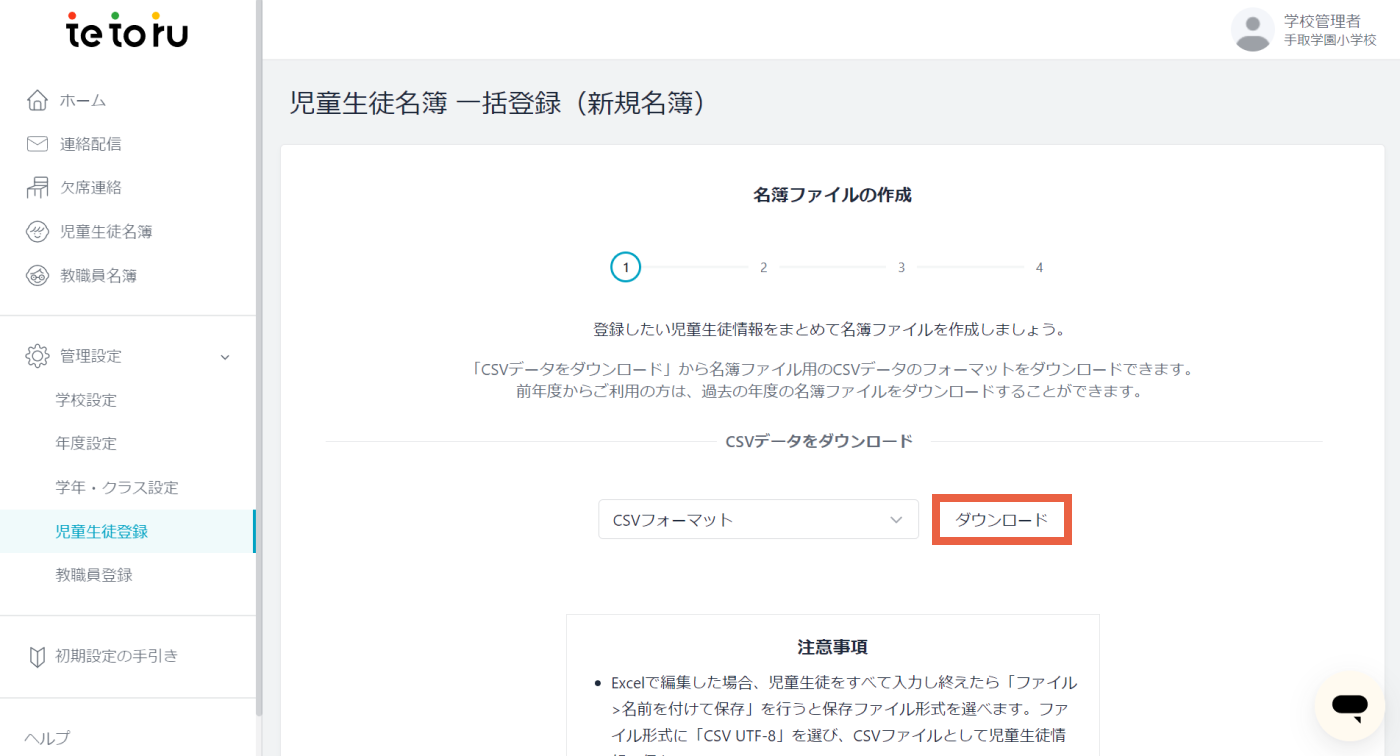Click the tetoru logo
Viewport: 1400px width, 756px height.
click(127, 30)
